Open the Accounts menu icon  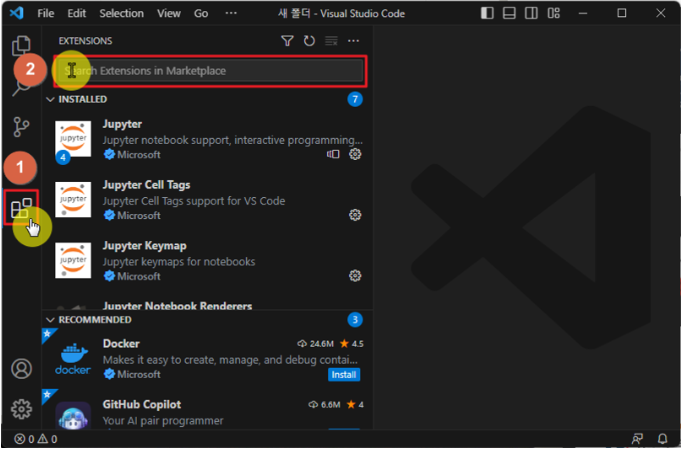(21, 370)
